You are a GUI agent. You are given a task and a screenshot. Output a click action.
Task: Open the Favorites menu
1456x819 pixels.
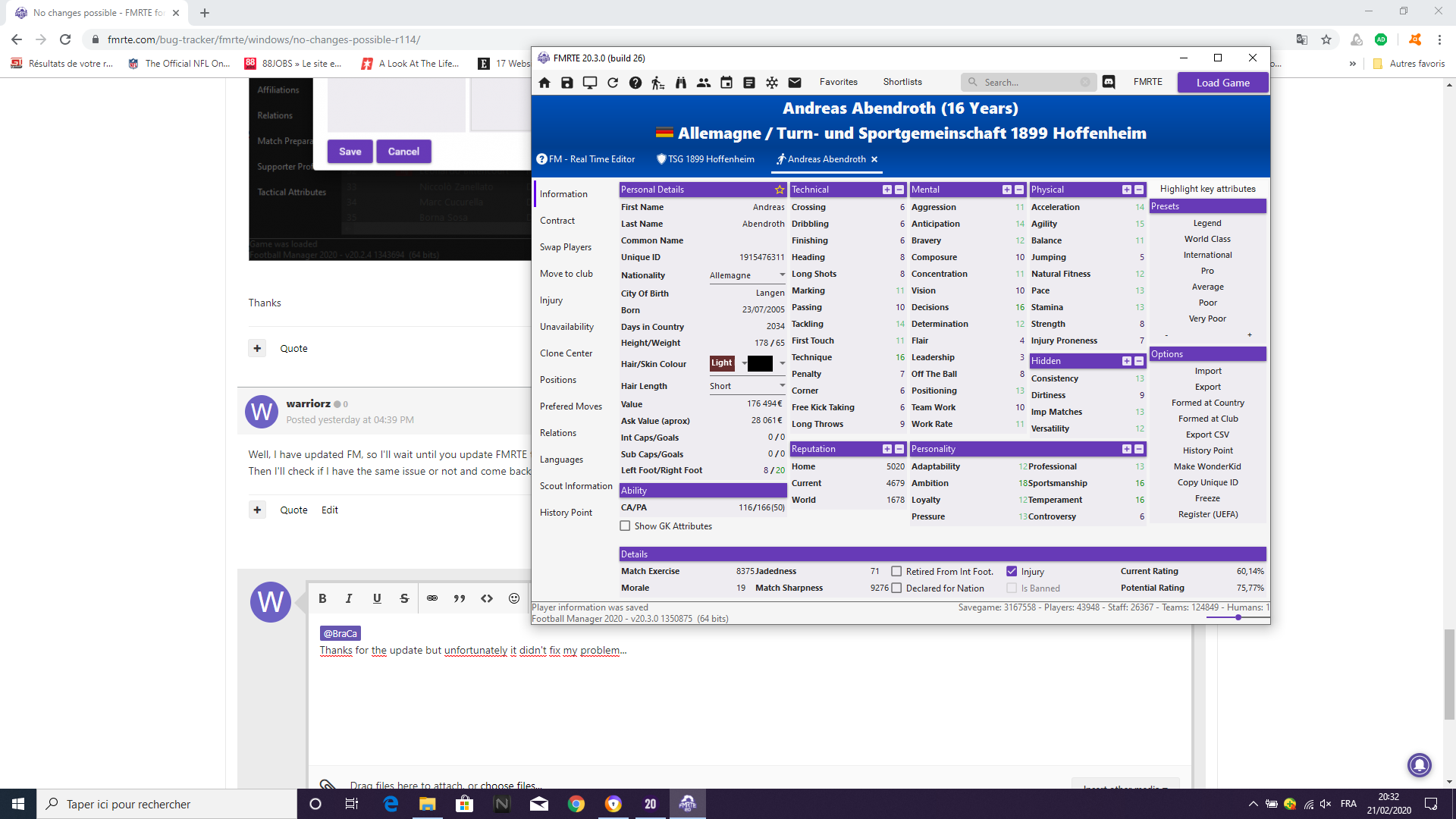click(839, 82)
